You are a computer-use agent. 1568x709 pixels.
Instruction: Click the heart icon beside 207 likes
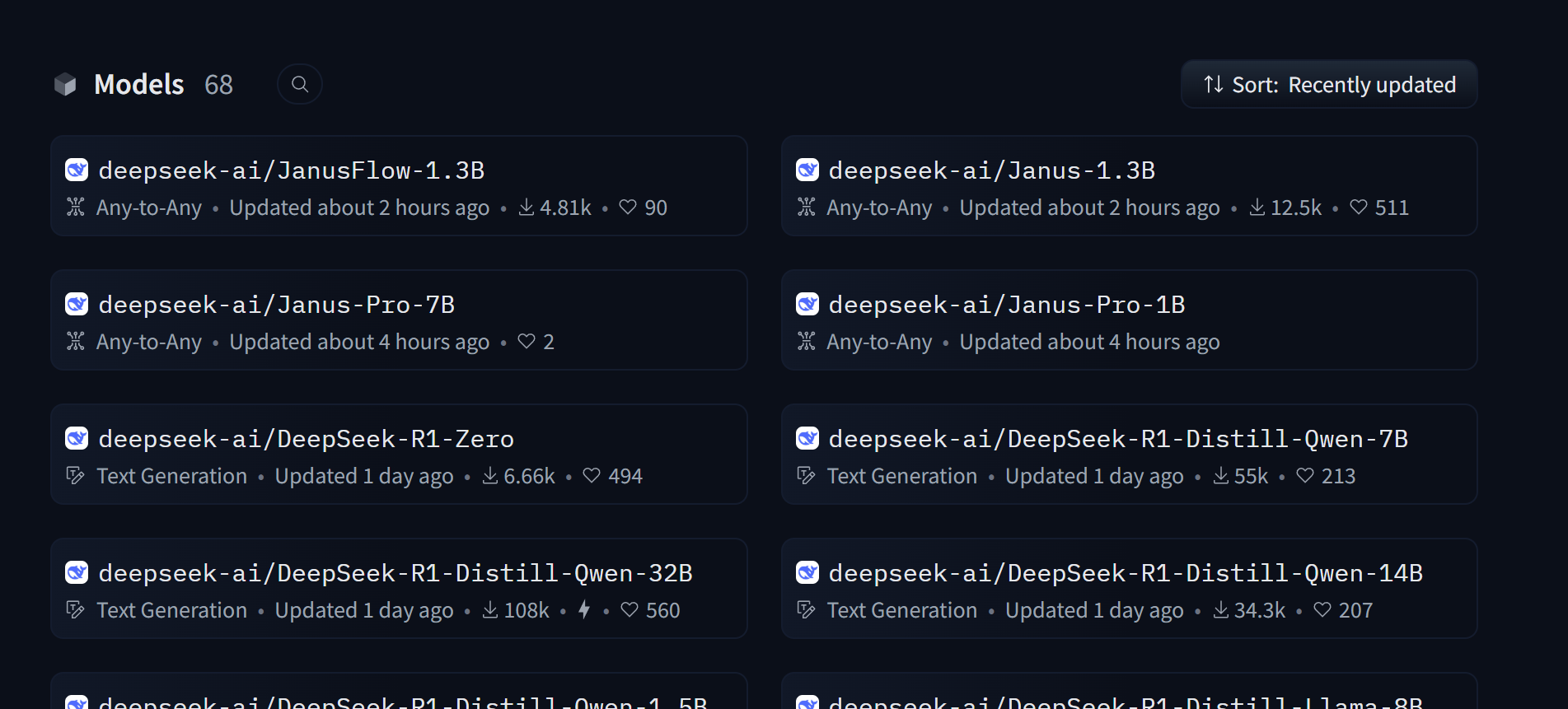tap(1322, 609)
